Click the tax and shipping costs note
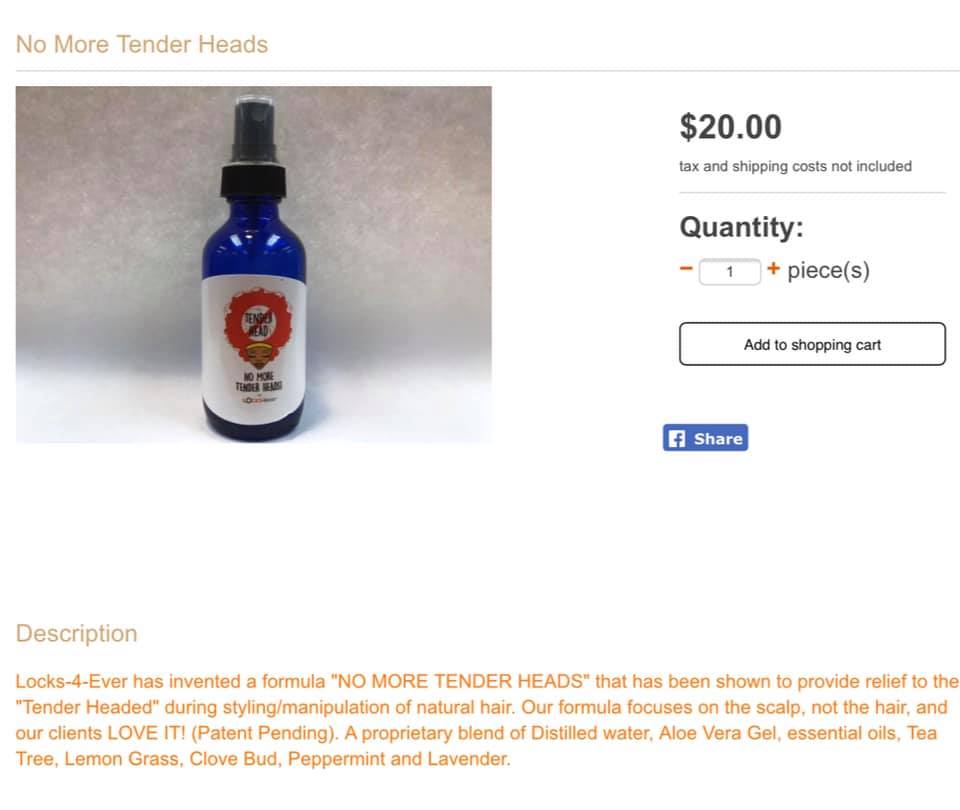960x810 pixels. [x=795, y=167]
